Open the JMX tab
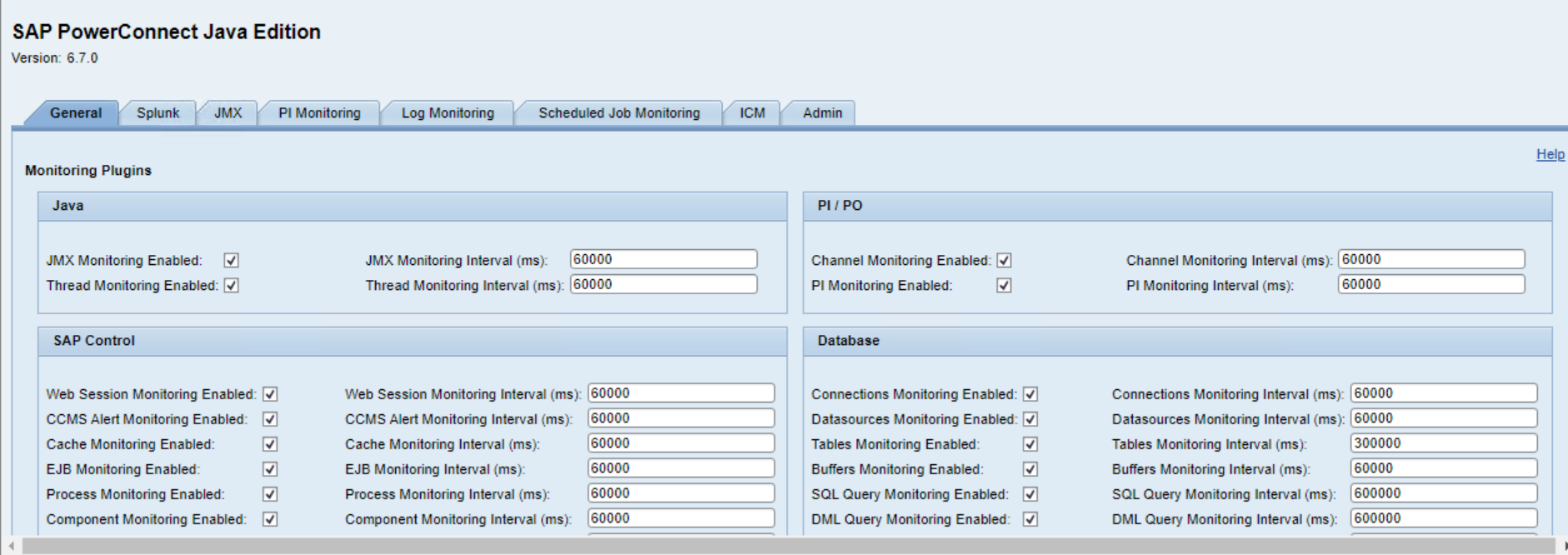Viewport: 1568px width, 555px height. click(x=228, y=113)
